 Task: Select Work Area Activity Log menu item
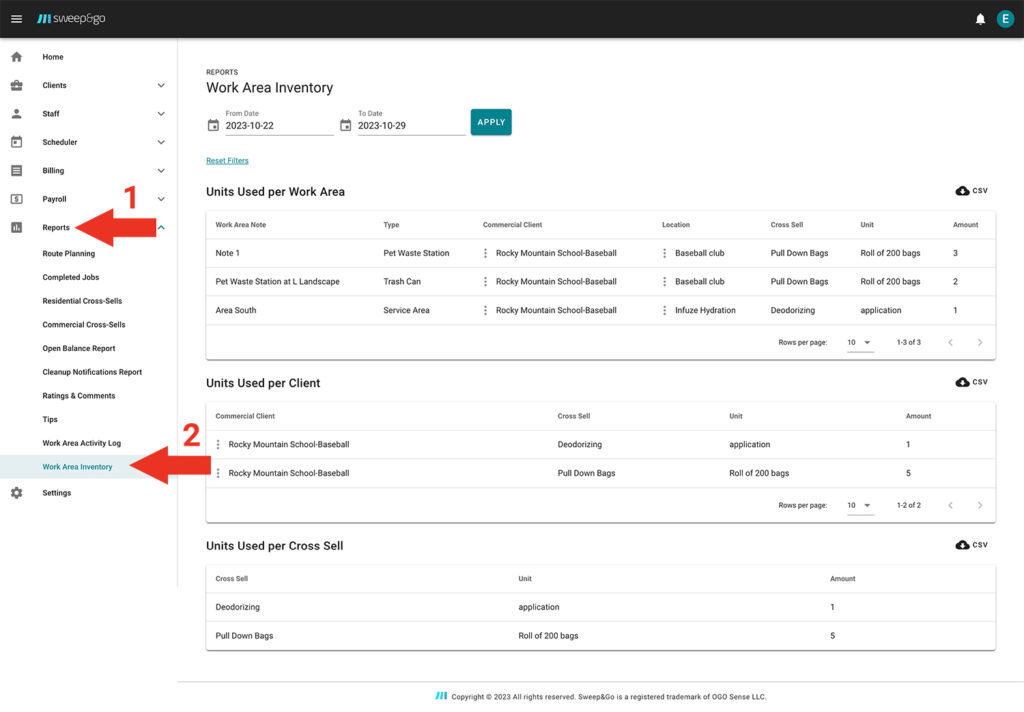click(x=81, y=443)
